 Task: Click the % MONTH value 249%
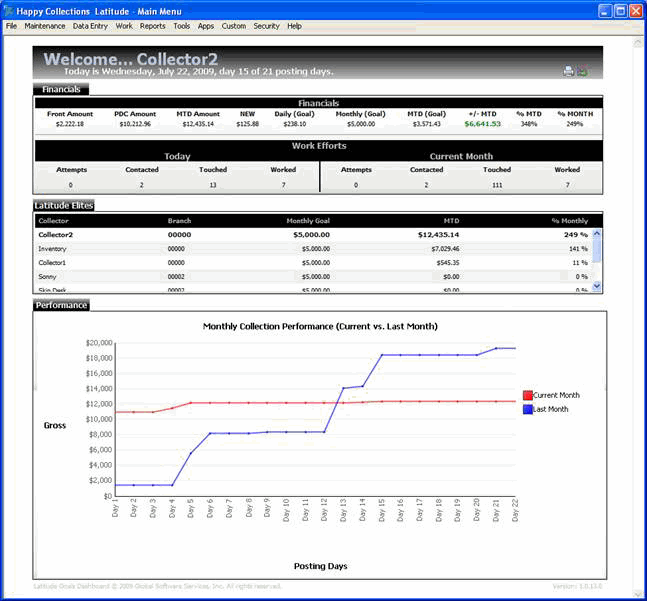coord(575,124)
